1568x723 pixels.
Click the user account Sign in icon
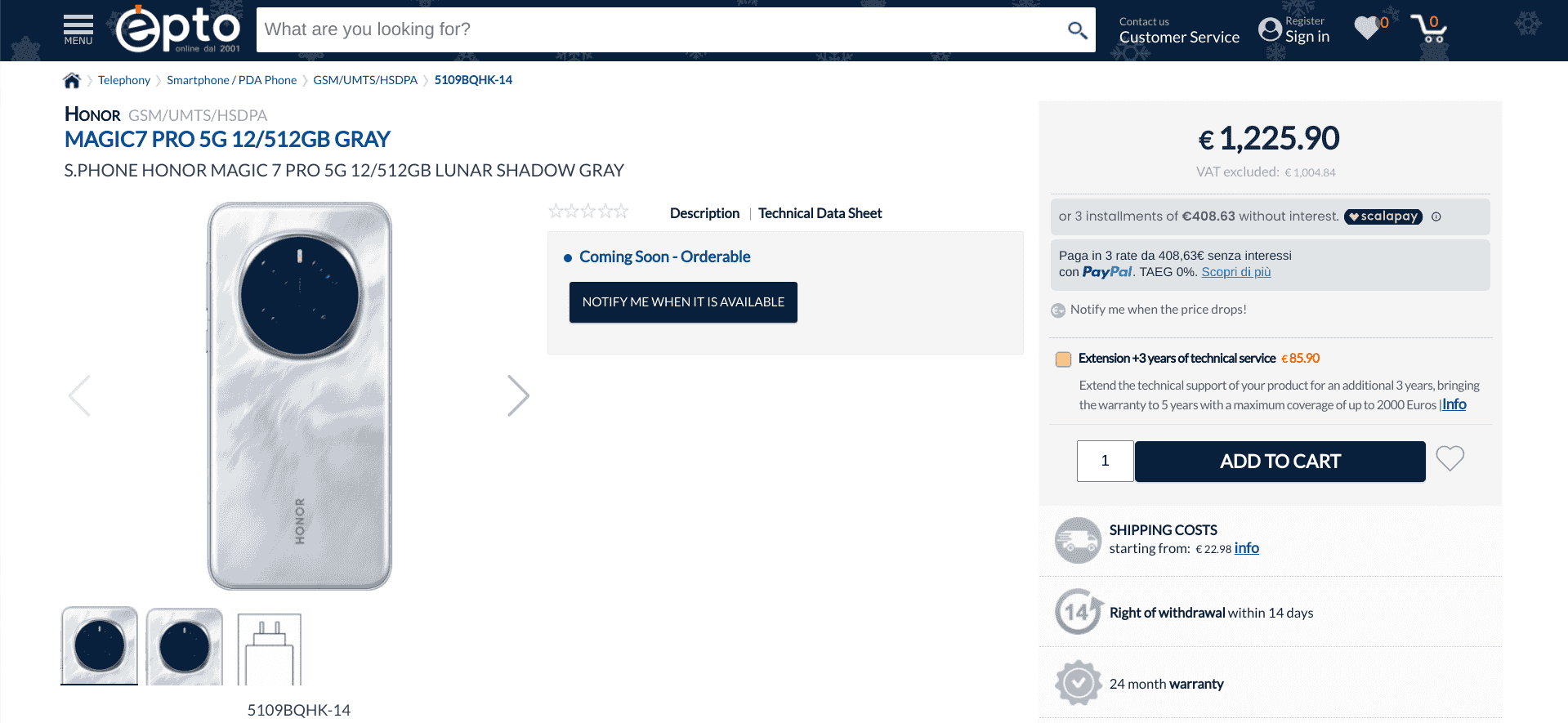point(1270,30)
